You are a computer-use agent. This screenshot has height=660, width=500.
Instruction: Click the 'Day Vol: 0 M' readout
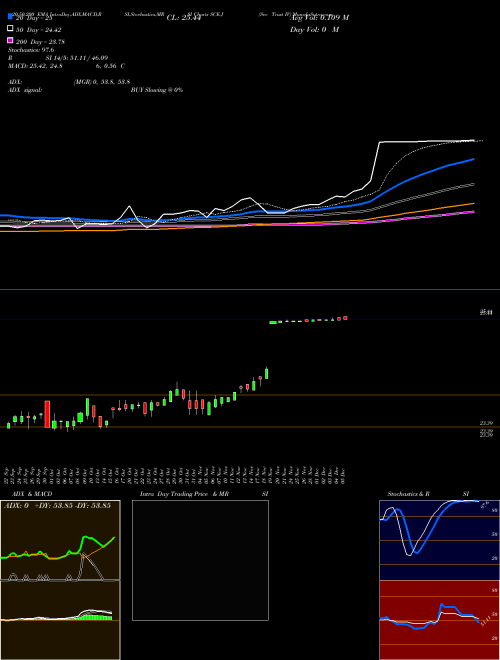click(x=314, y=30)
